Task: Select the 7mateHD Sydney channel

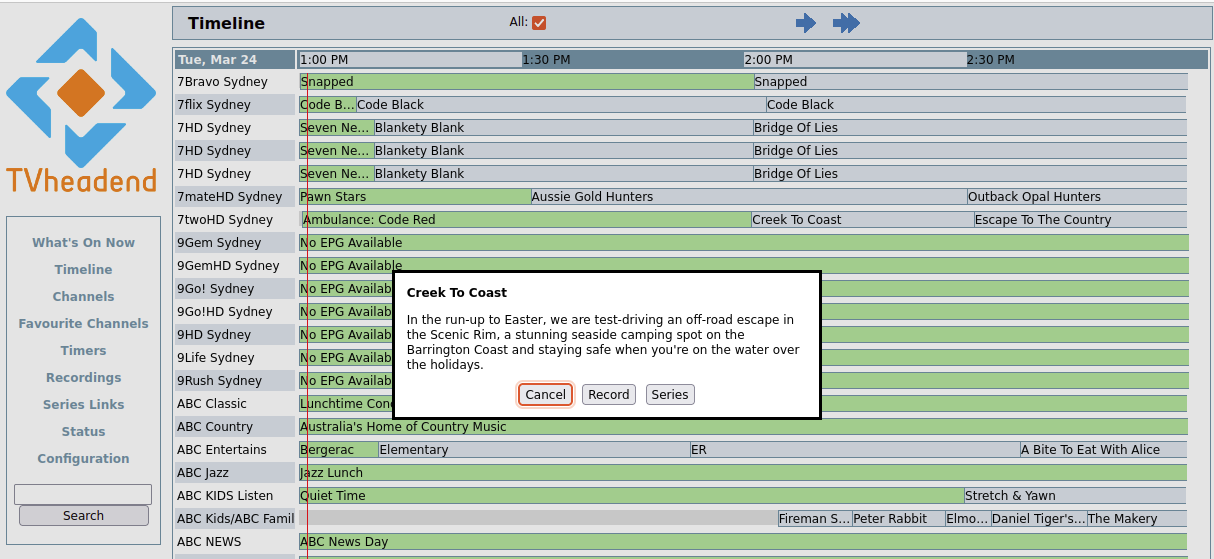Action: click(x=235, y=197)
